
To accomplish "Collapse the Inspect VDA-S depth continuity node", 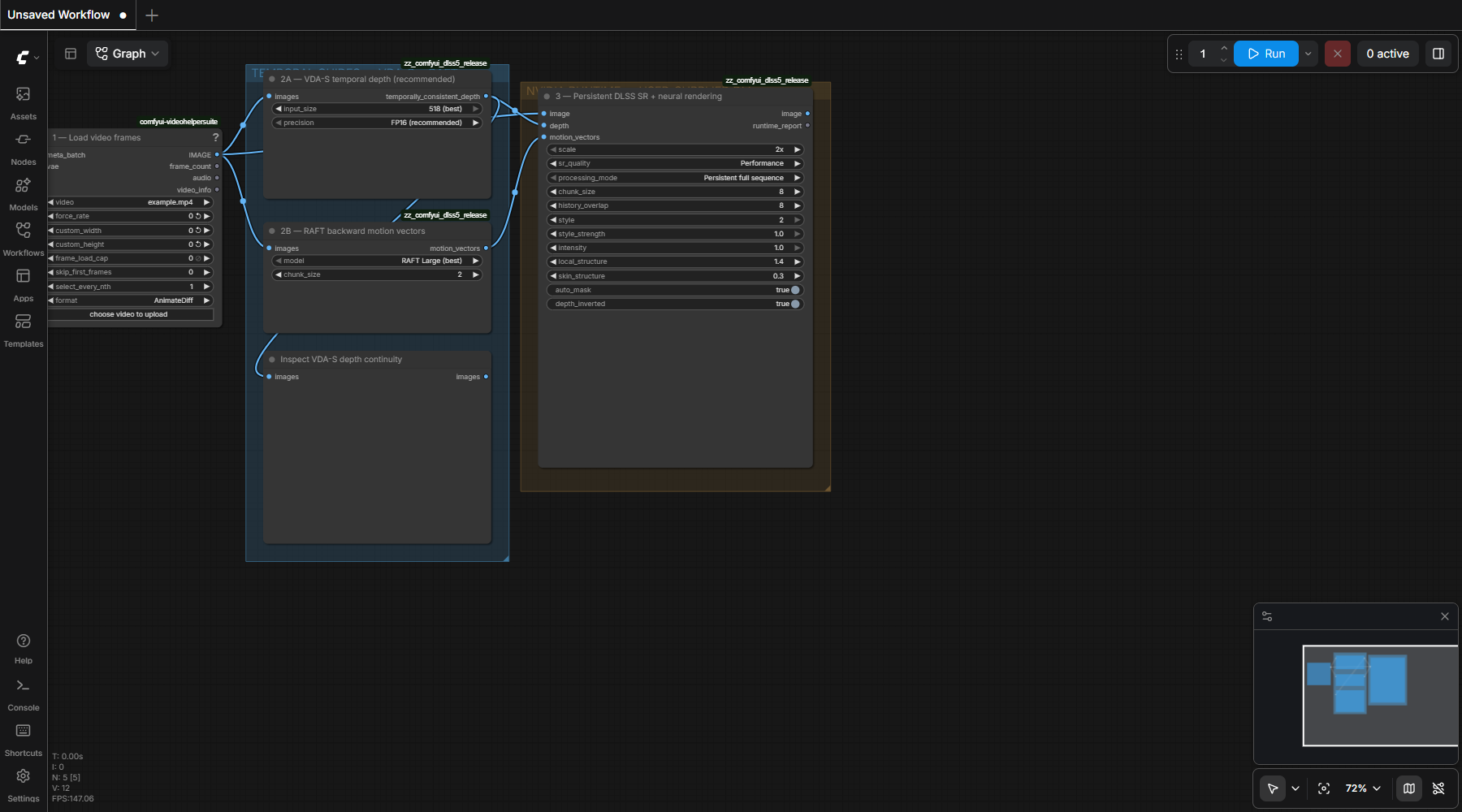I will pyautogui.click(x=272, y=360).
